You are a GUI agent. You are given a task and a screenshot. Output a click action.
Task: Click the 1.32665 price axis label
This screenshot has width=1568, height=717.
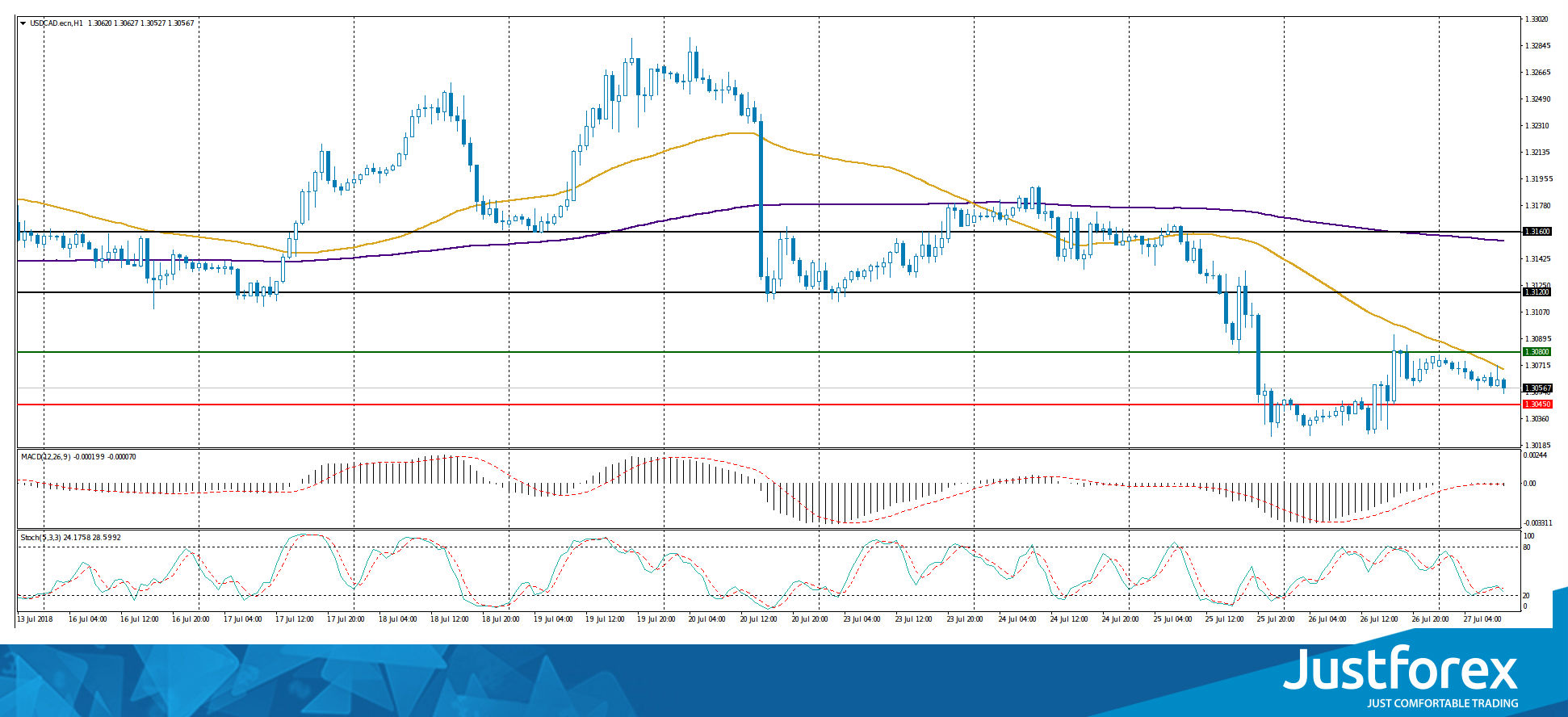pos(1537,73)
